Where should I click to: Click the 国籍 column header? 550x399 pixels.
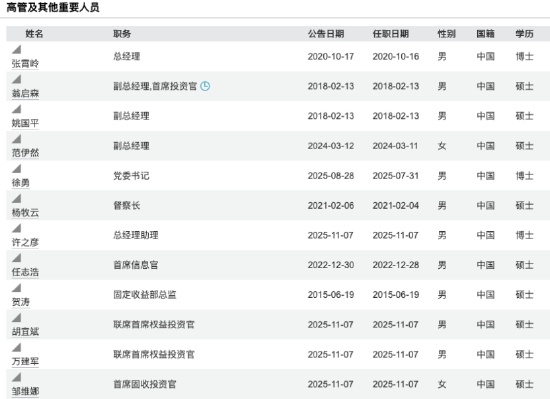485,34
